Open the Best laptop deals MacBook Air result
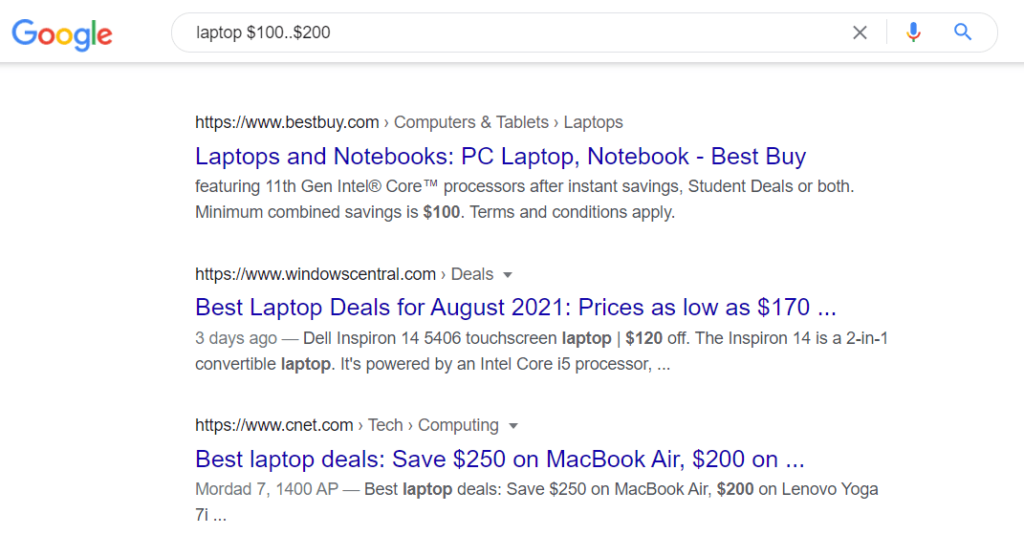Screen dimensions: 1024x556 (x=499, y=459)
